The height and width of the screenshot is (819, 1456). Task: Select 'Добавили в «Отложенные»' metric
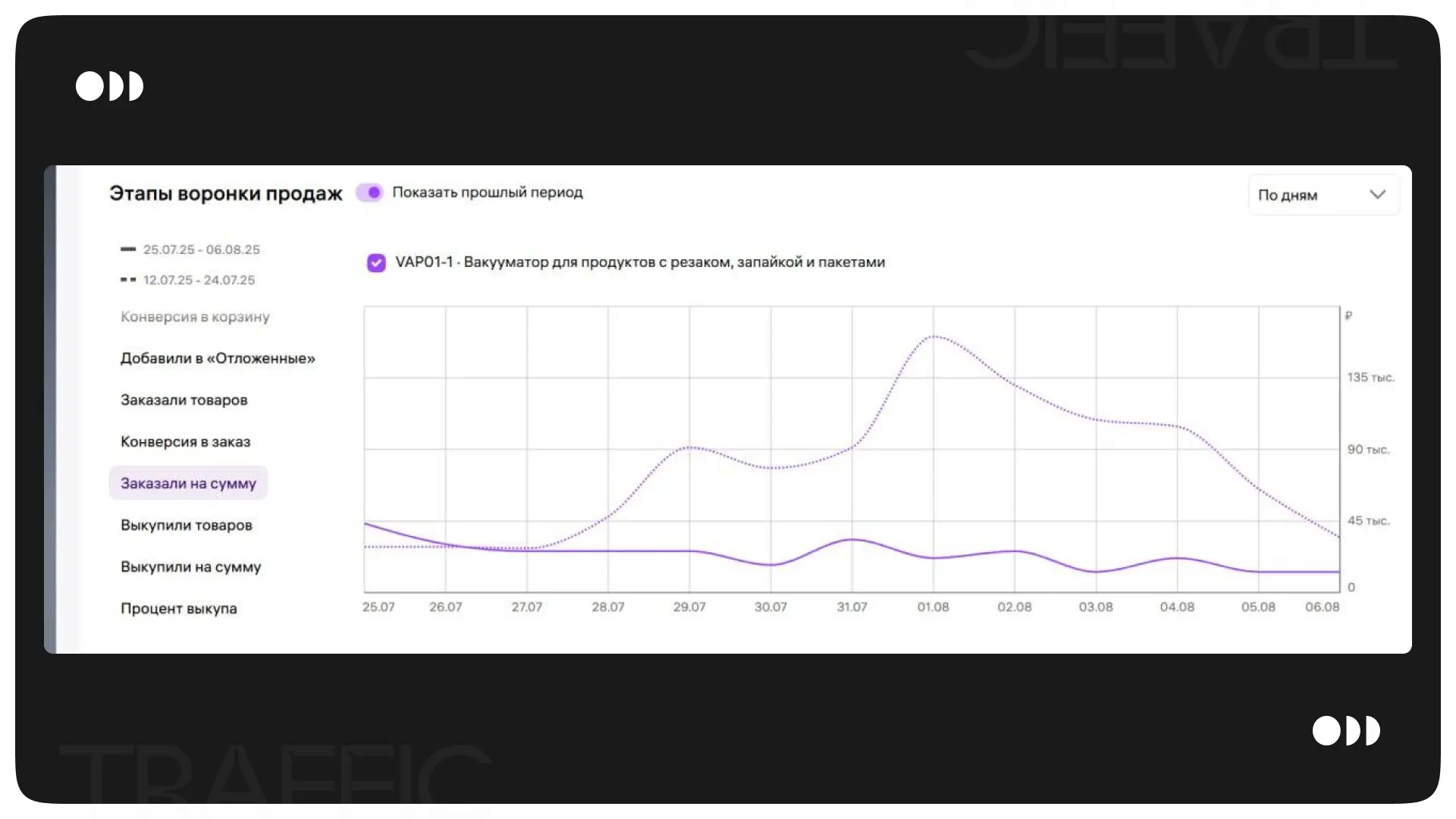pos(218,359)
